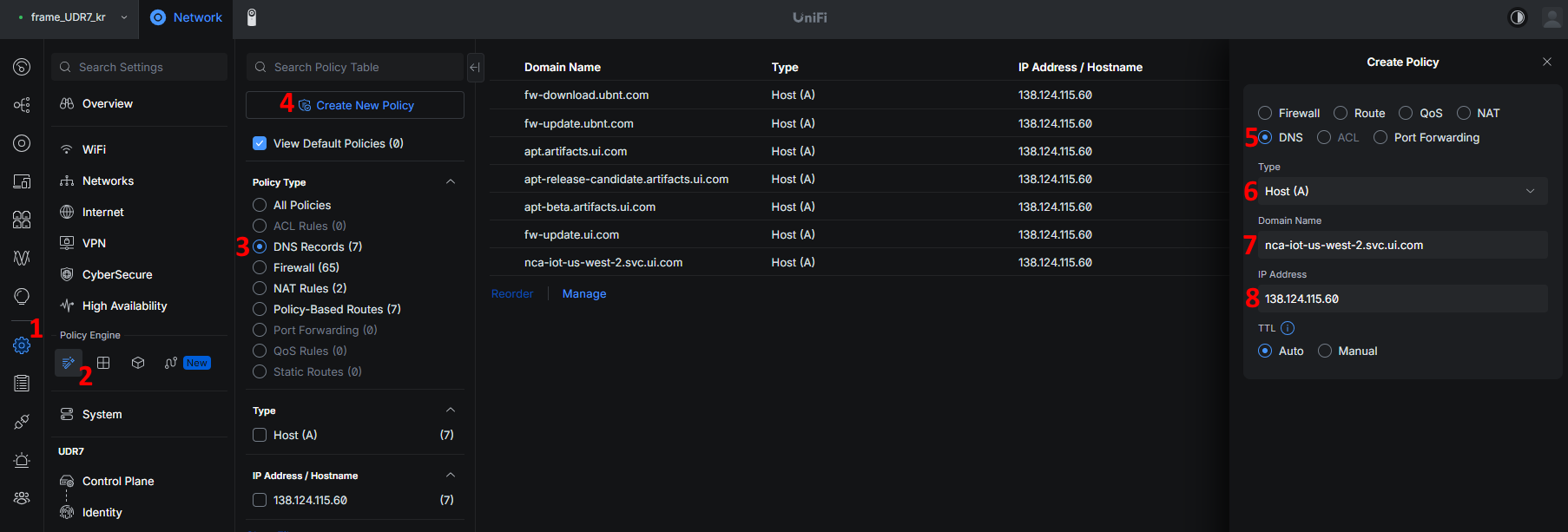Set TTL to Auto
Image resolution: width=1568 pixels, height=532 pixels.
pyautogui.click(x=1265, y=351)
